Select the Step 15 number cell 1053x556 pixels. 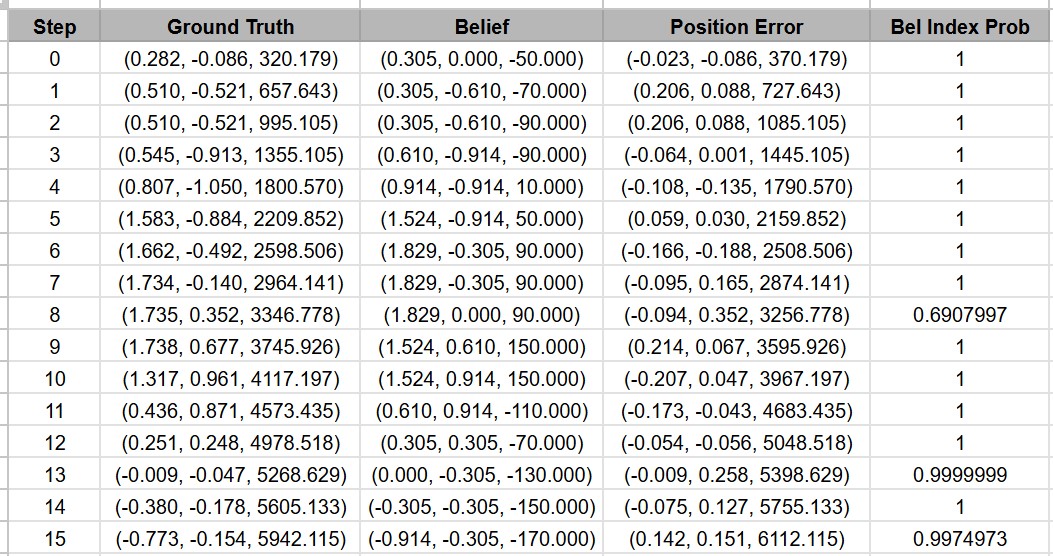pyautogui.click(x=54, y=539)
